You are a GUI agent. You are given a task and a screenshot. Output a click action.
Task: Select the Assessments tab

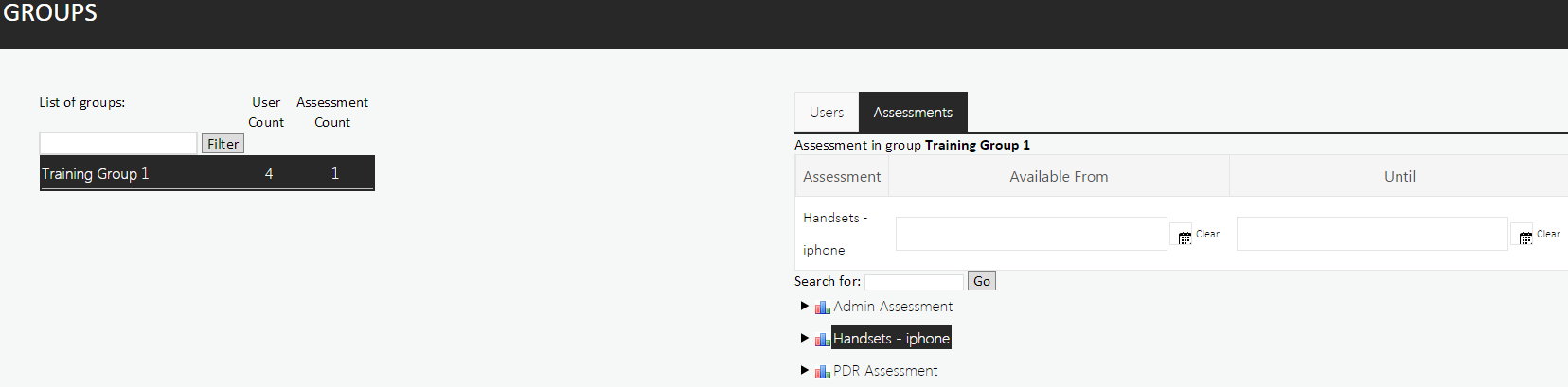(x=912, y=113)
